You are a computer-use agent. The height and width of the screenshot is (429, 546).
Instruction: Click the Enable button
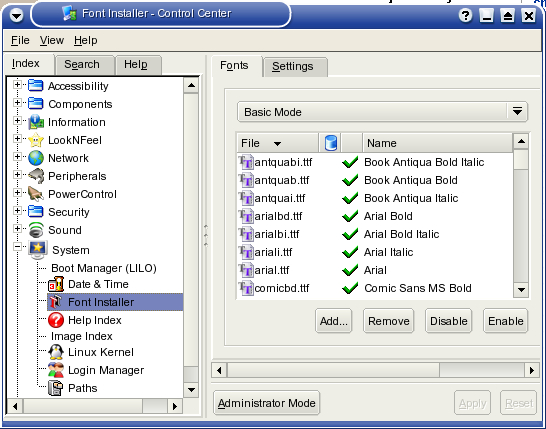pos(506,321)
